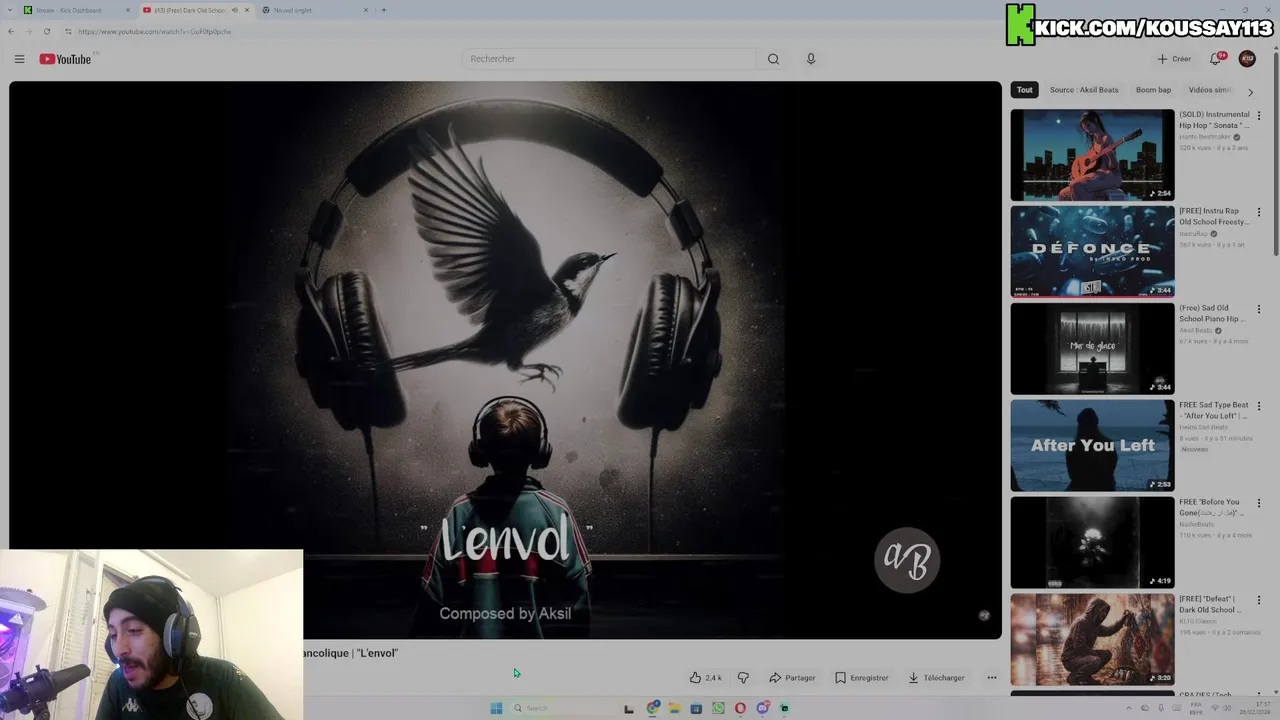Click the video player to pause
This screenshot has width=1280, height=720.
505,360
